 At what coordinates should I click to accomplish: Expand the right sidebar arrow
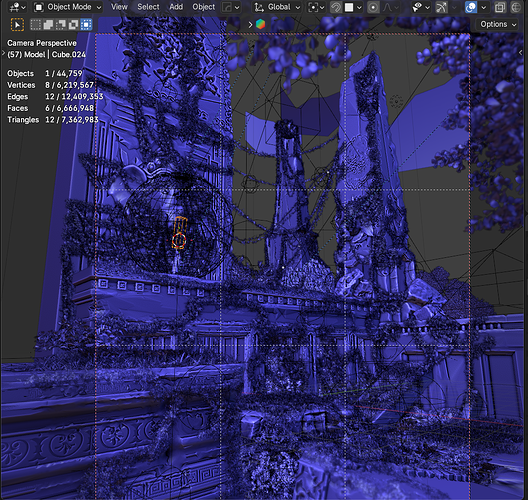(521, 53)
